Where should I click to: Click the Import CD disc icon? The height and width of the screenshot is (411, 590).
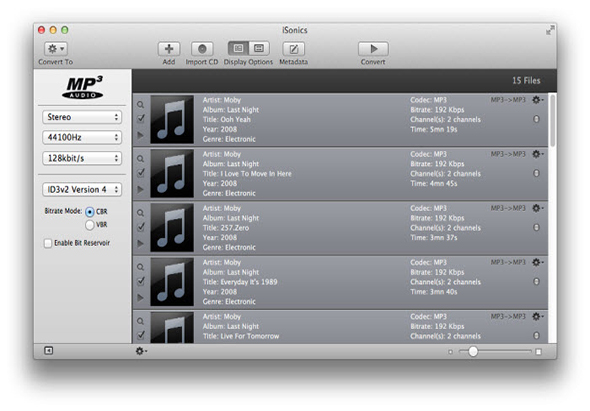[202, 49]
